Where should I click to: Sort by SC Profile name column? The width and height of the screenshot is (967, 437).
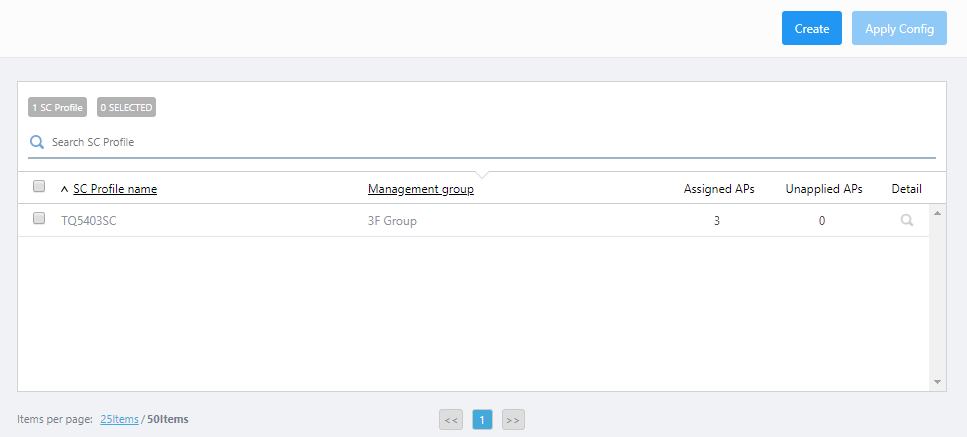[115, 189]
